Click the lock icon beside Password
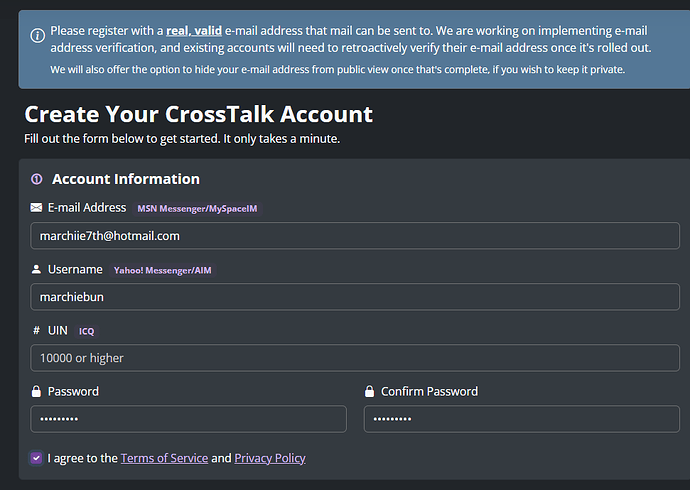 click(x=36, y=391)
